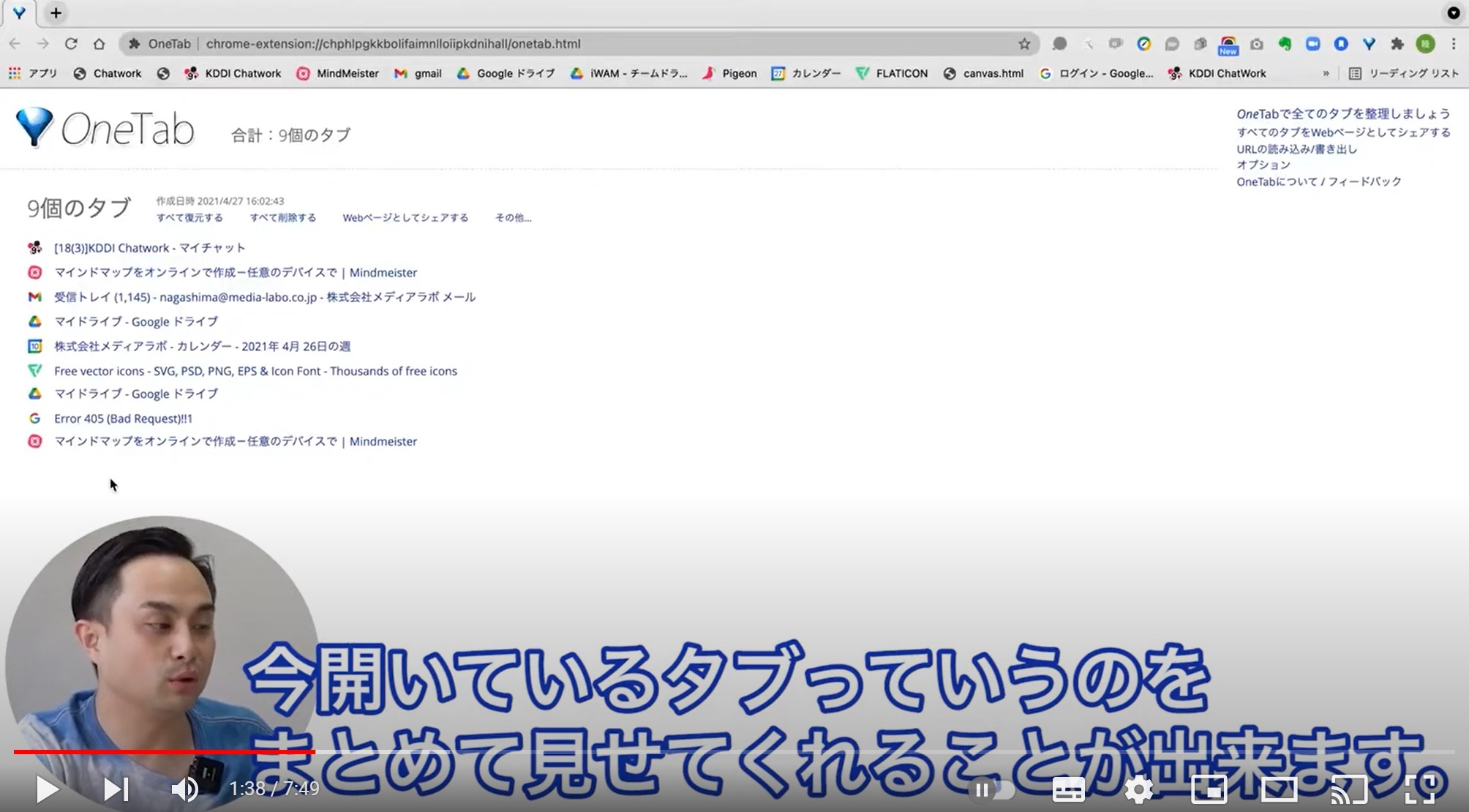Open the Free vector icons saved tab

click(x=255, y=371)
